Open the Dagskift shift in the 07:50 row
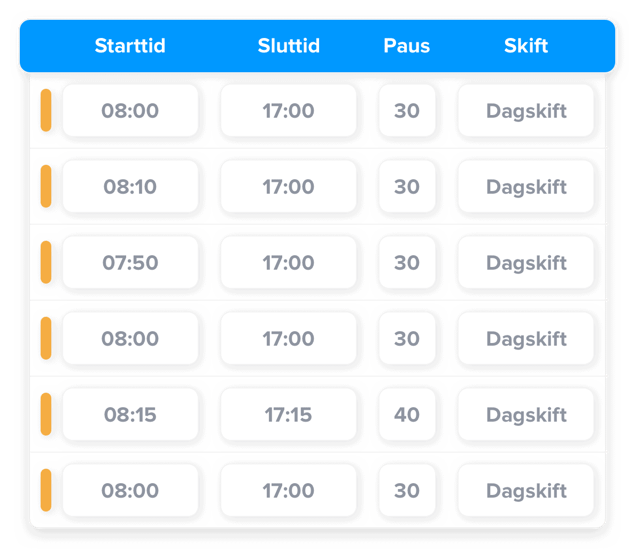The width and height of the screenshot is (635, 549). (526, 263)
